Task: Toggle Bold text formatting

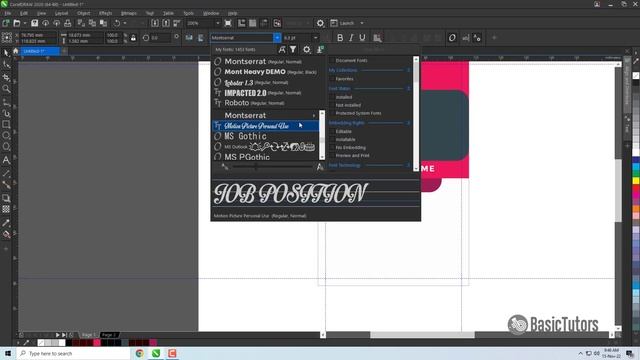Action: 340,38
